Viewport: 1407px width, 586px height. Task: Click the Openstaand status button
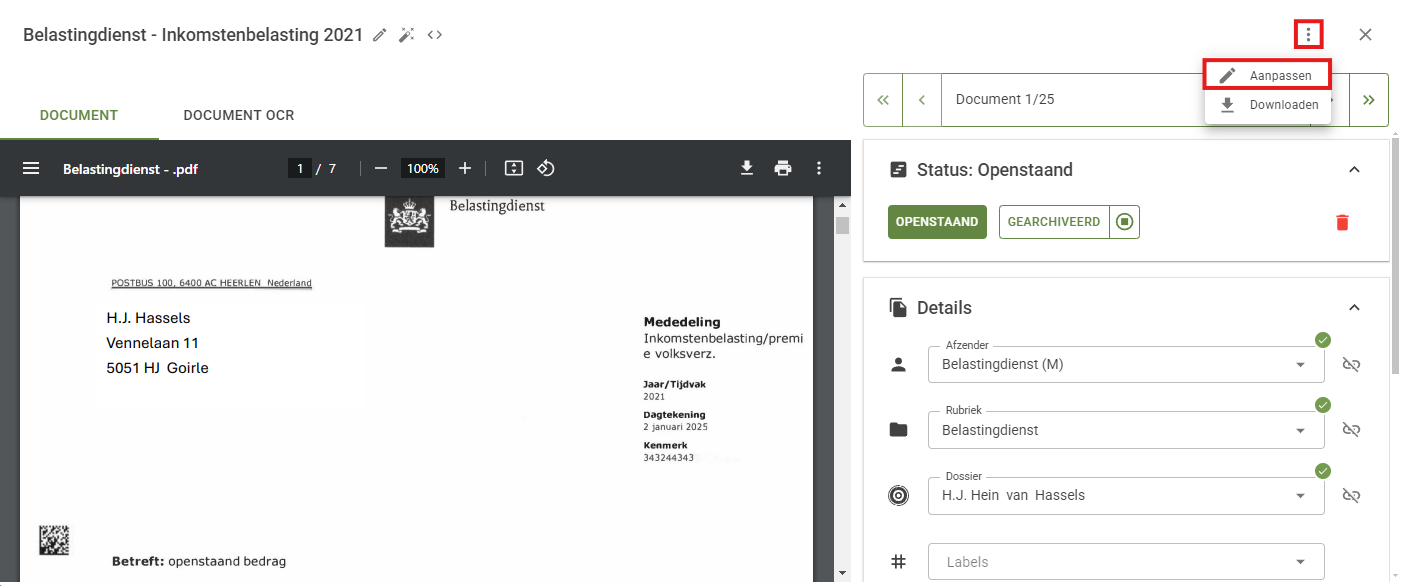point(936,222)
